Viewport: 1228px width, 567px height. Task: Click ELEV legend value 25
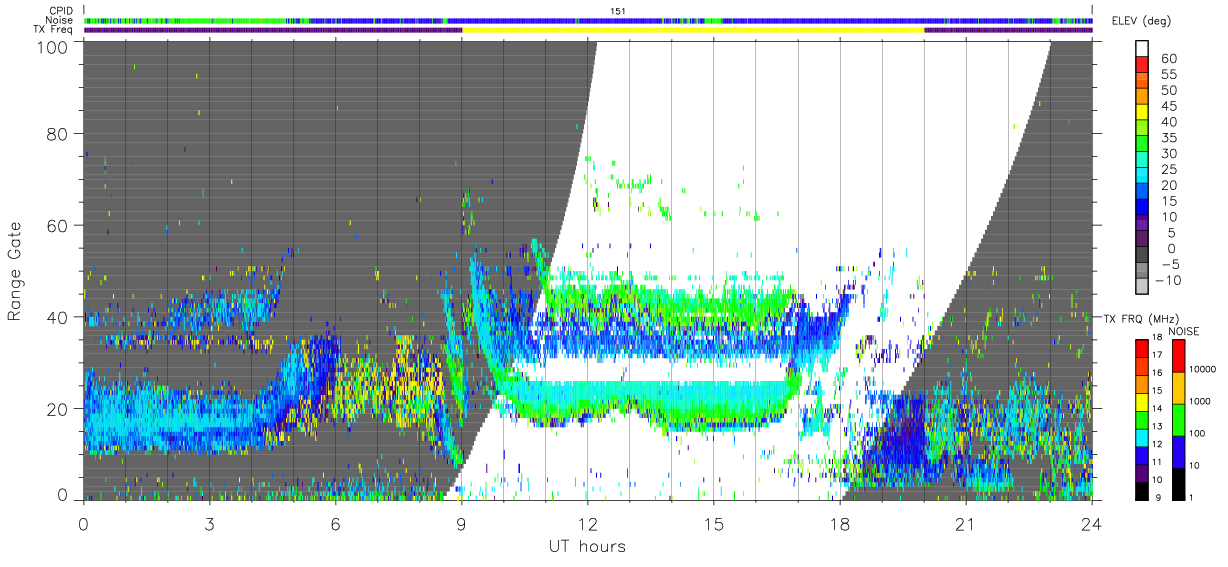point(1168,169)
